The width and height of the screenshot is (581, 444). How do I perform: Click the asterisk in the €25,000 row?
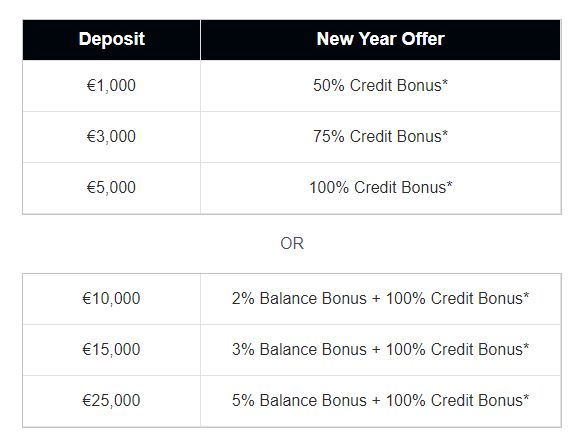coord(526,398)
